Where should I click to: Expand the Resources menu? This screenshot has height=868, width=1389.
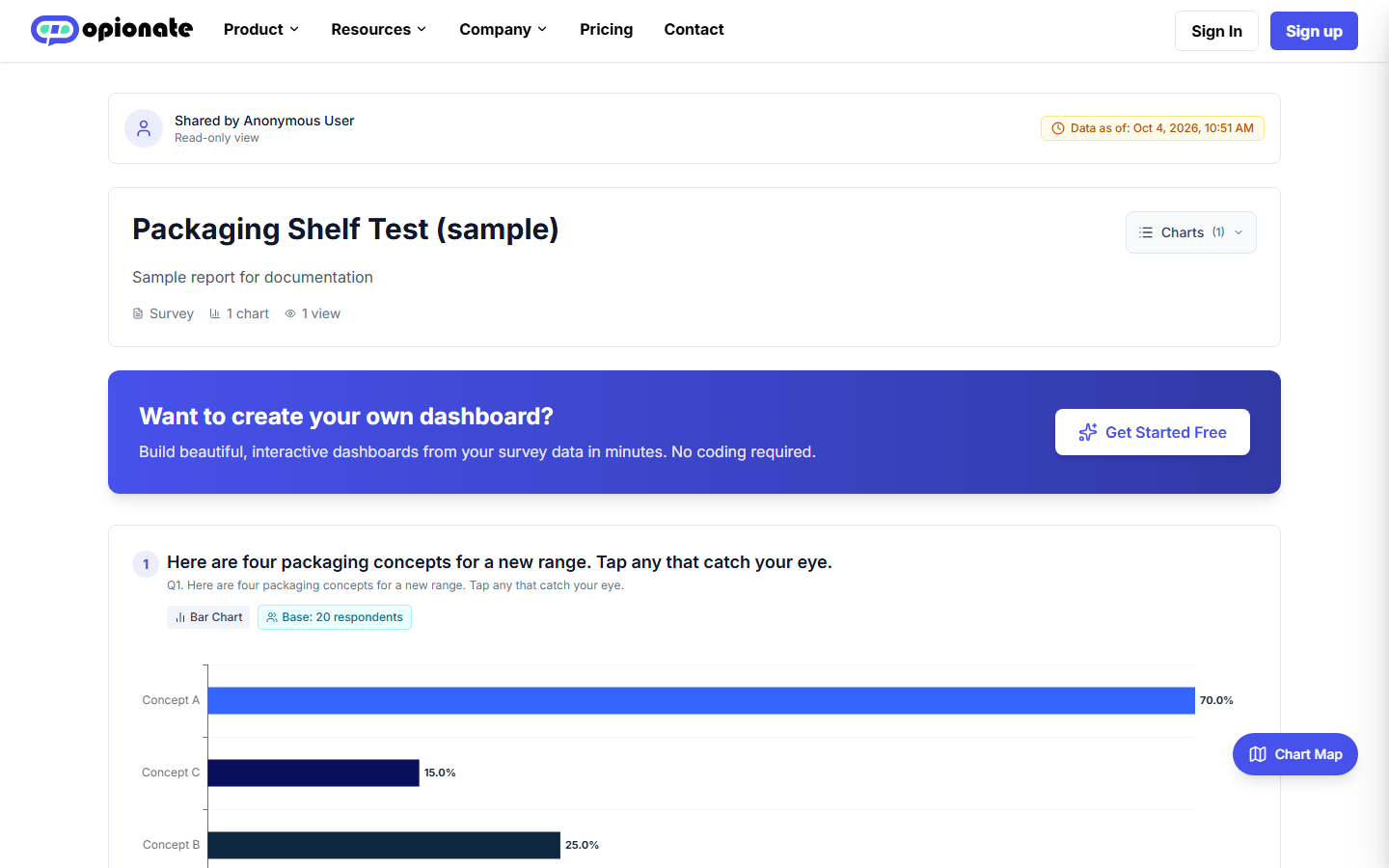pyautogui.click(x=379, y=30)
